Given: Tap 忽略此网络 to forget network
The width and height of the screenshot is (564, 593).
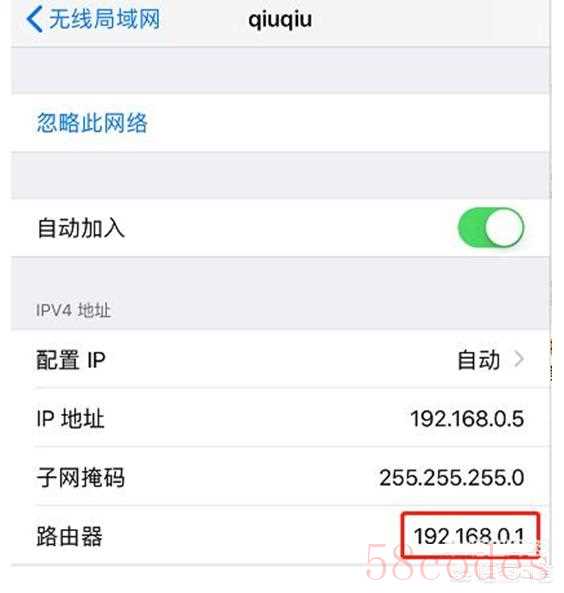Looking at the screenshot, I should pos(92,123).
